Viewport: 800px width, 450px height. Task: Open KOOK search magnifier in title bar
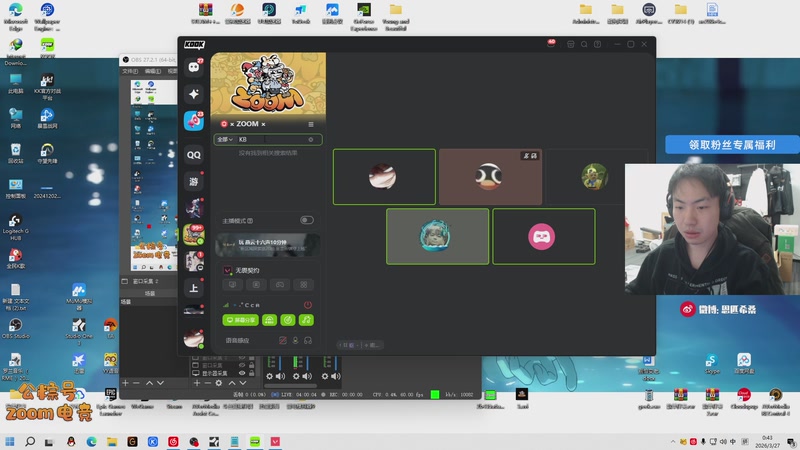tap(584, 44)
